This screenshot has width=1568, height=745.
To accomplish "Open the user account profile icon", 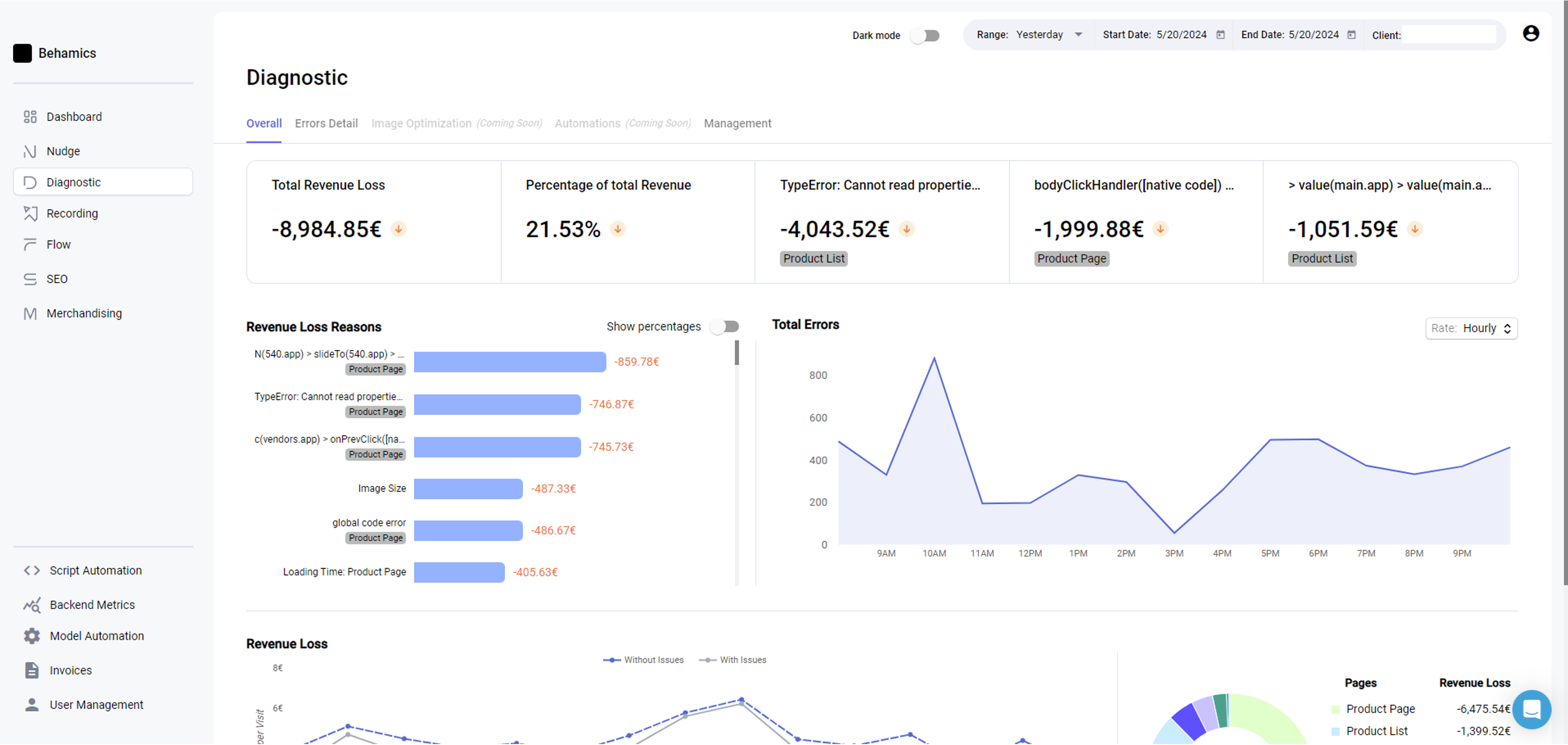I will pyautogui.click(x=1530, y=33).
